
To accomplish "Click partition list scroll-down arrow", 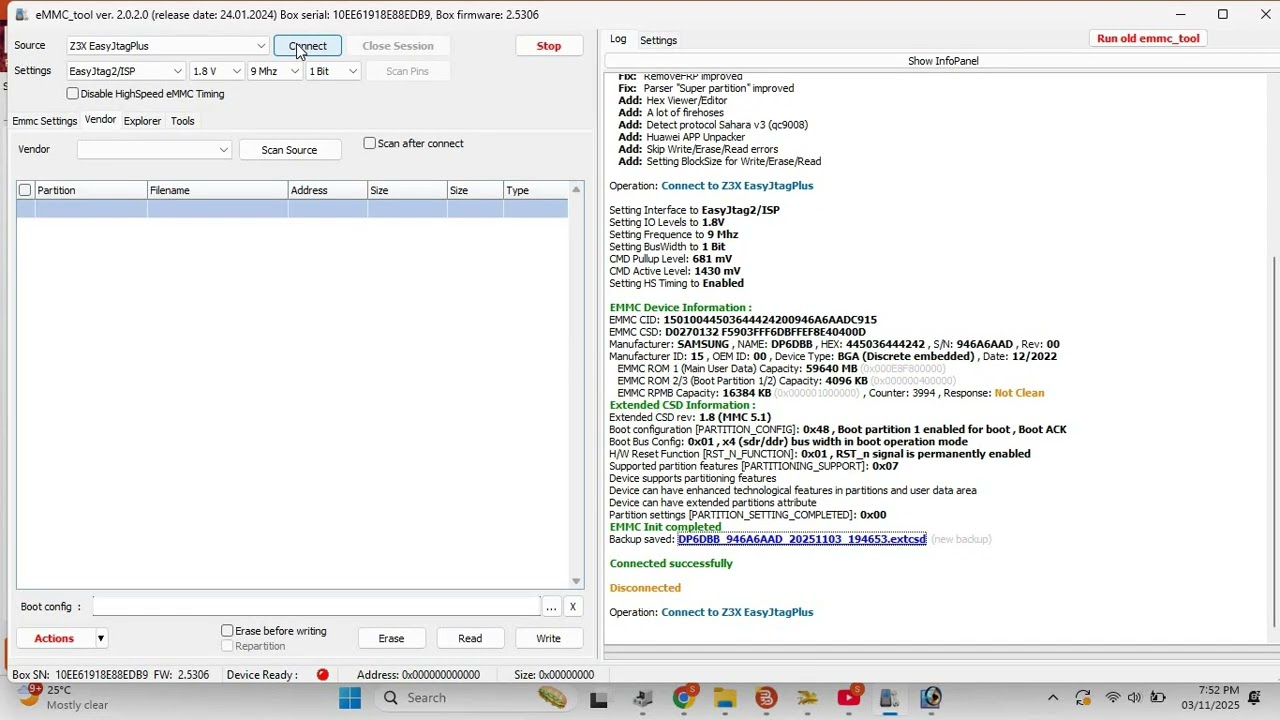I will click(576, 581).
